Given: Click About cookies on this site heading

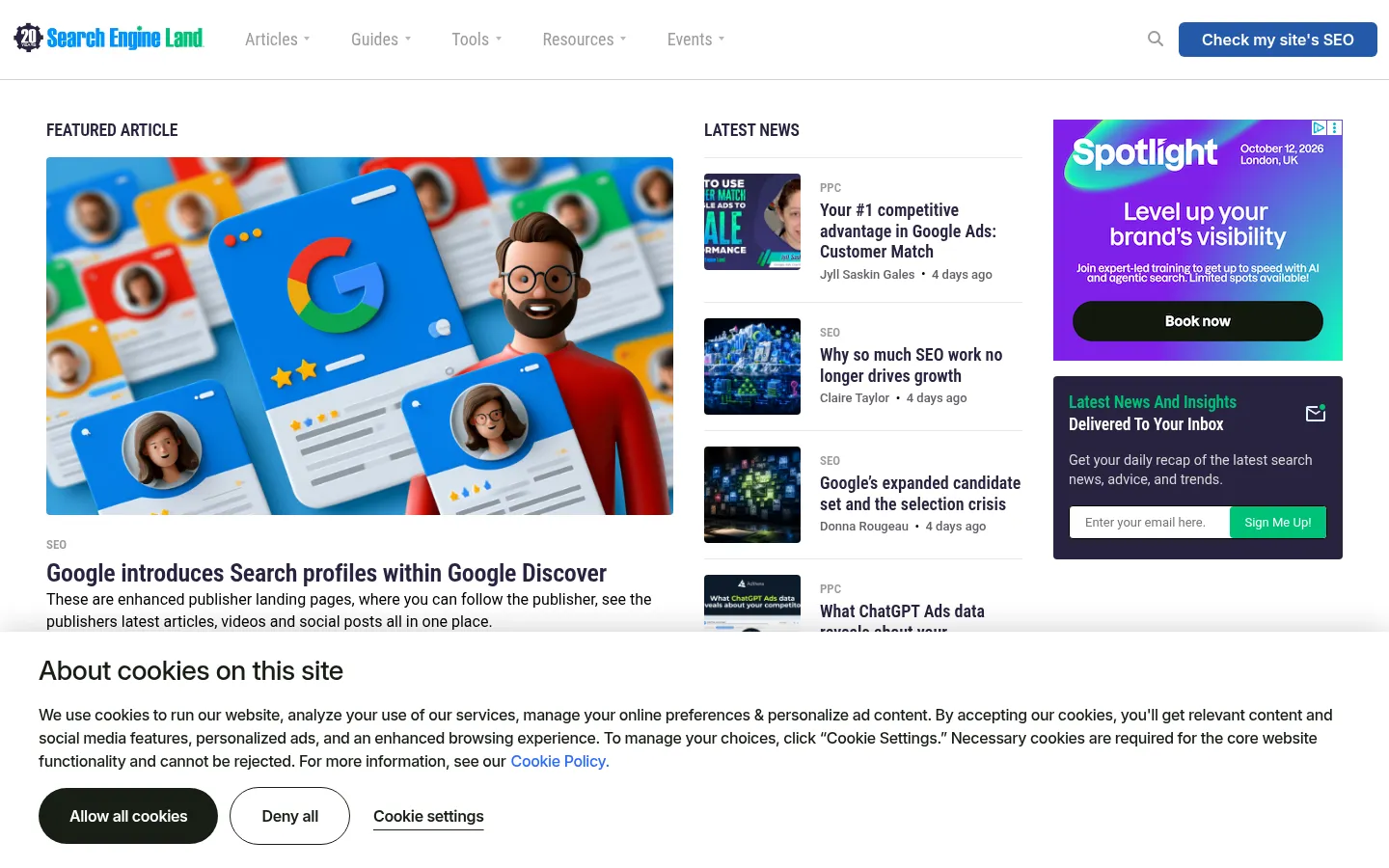Looking at the screenshot, I should (x=191, y=670).
